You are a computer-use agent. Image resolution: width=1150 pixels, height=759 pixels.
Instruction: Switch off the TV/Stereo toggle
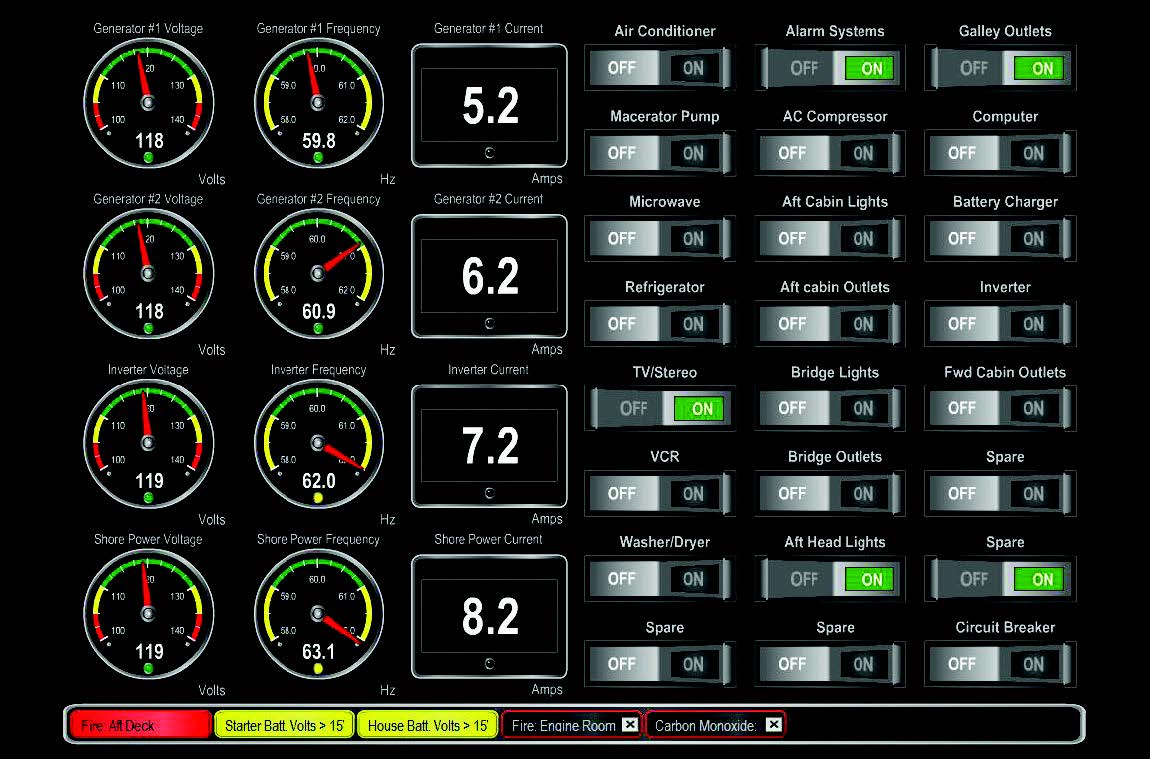point(636,409)
